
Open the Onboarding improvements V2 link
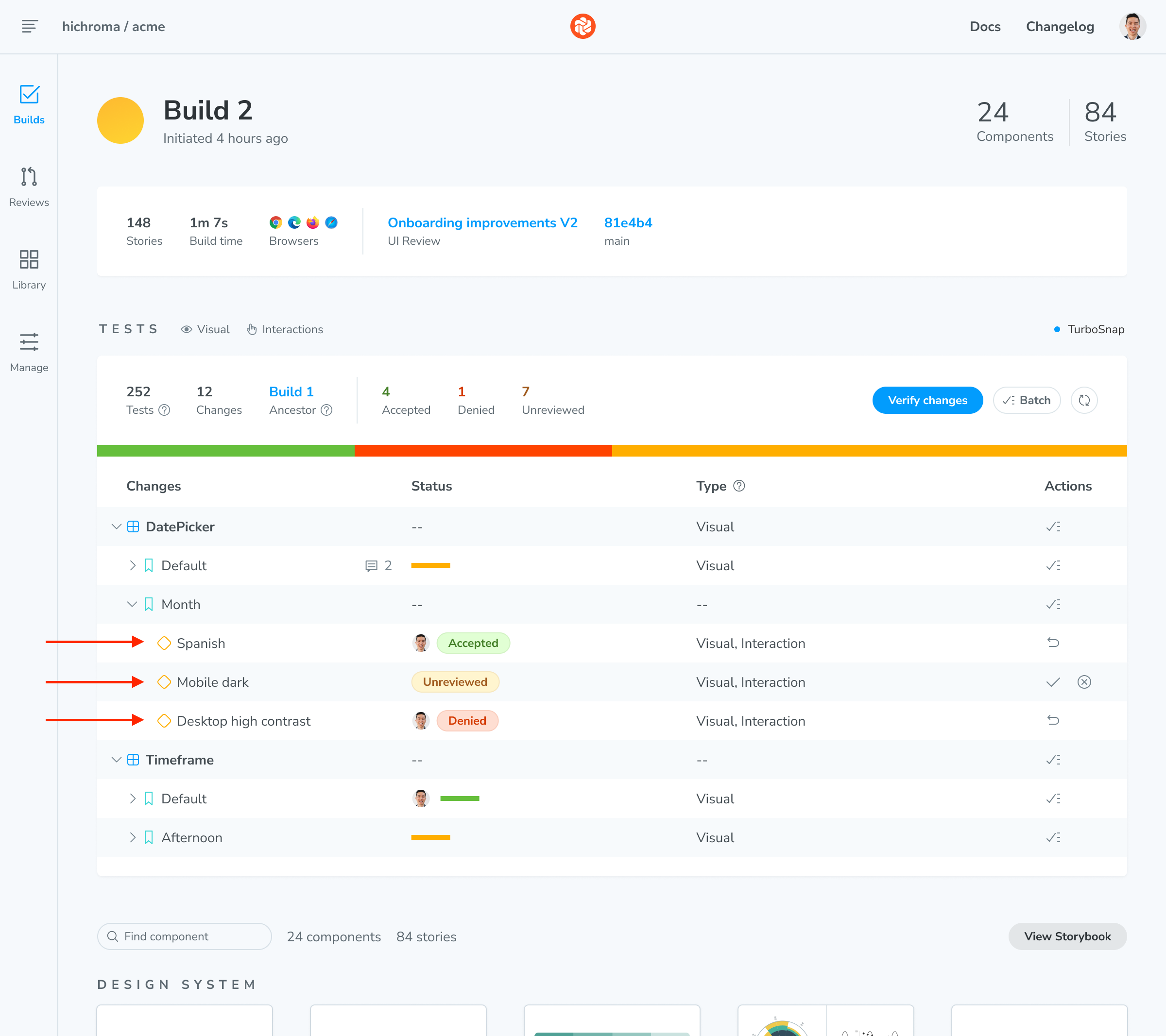(482, 222)
